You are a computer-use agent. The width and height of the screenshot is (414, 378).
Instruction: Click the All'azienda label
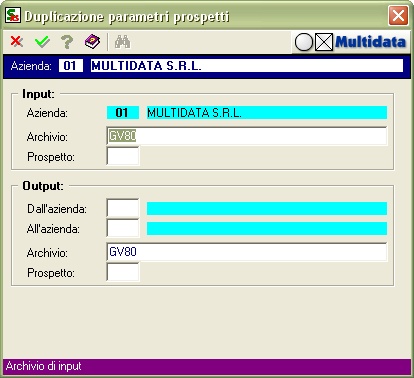pyautogui.click(x=53, y=229)
